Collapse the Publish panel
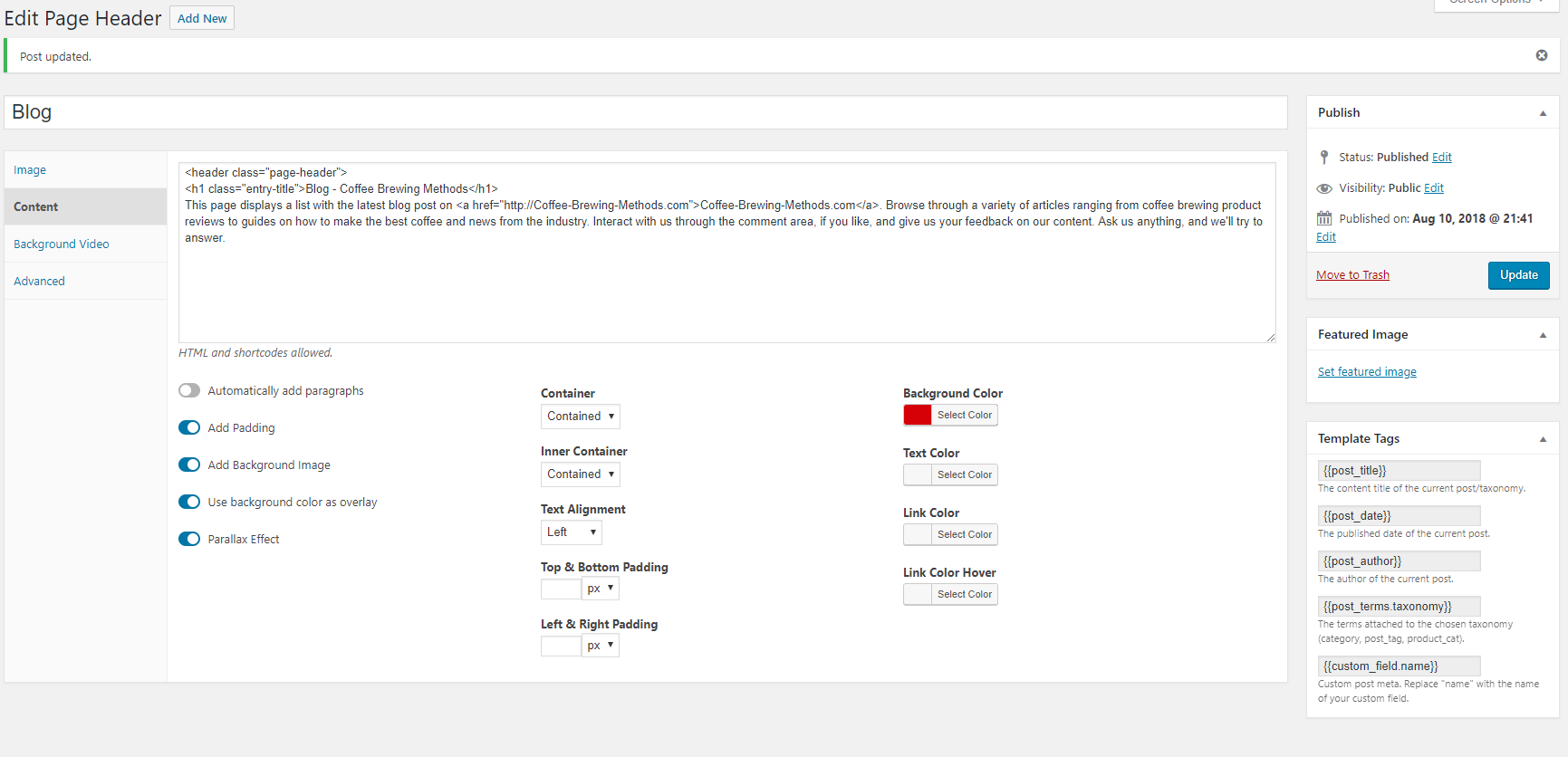Viewport: 1568px width, 757px height. [1543, 113]
